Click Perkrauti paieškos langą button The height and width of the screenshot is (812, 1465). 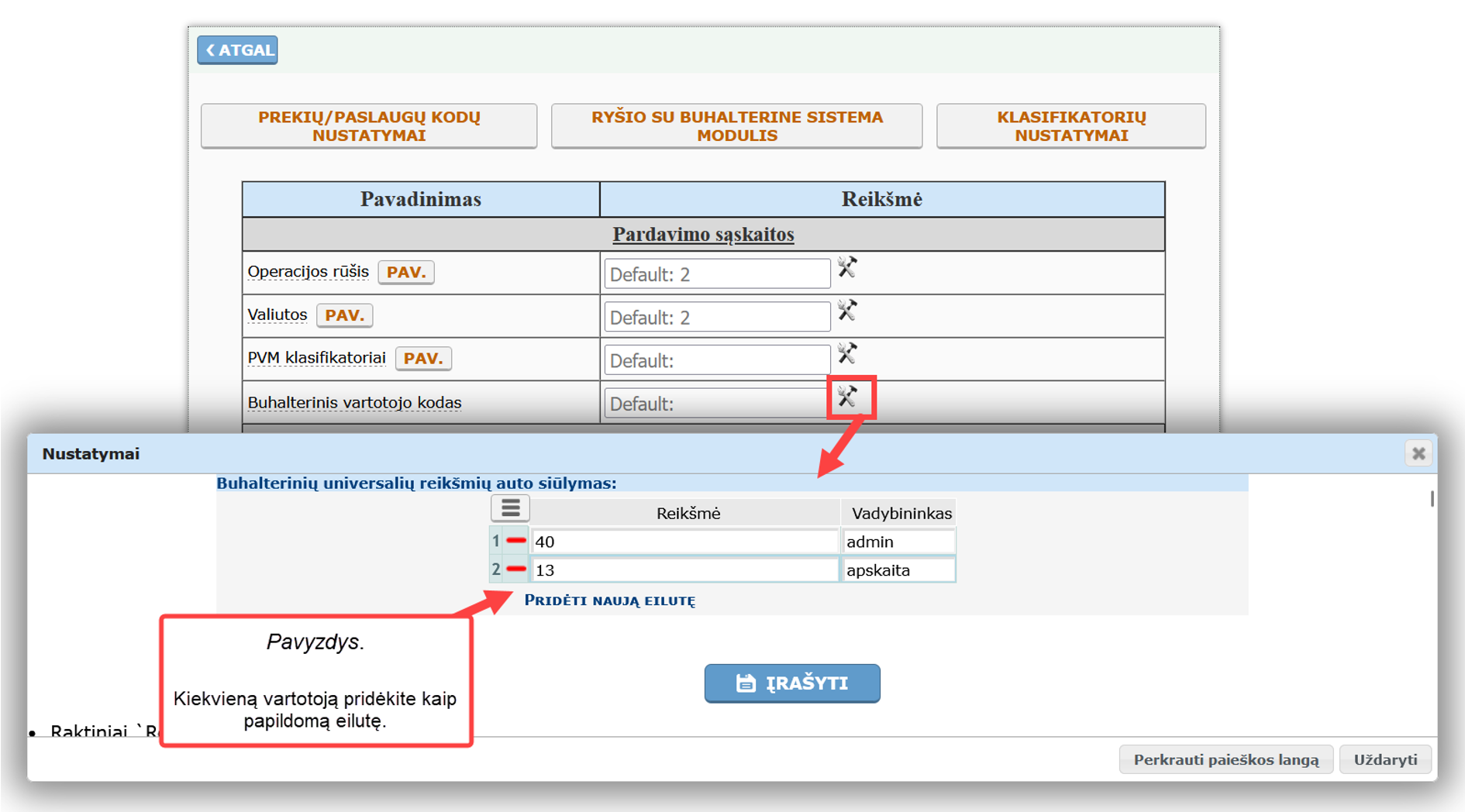[1226, 759]
